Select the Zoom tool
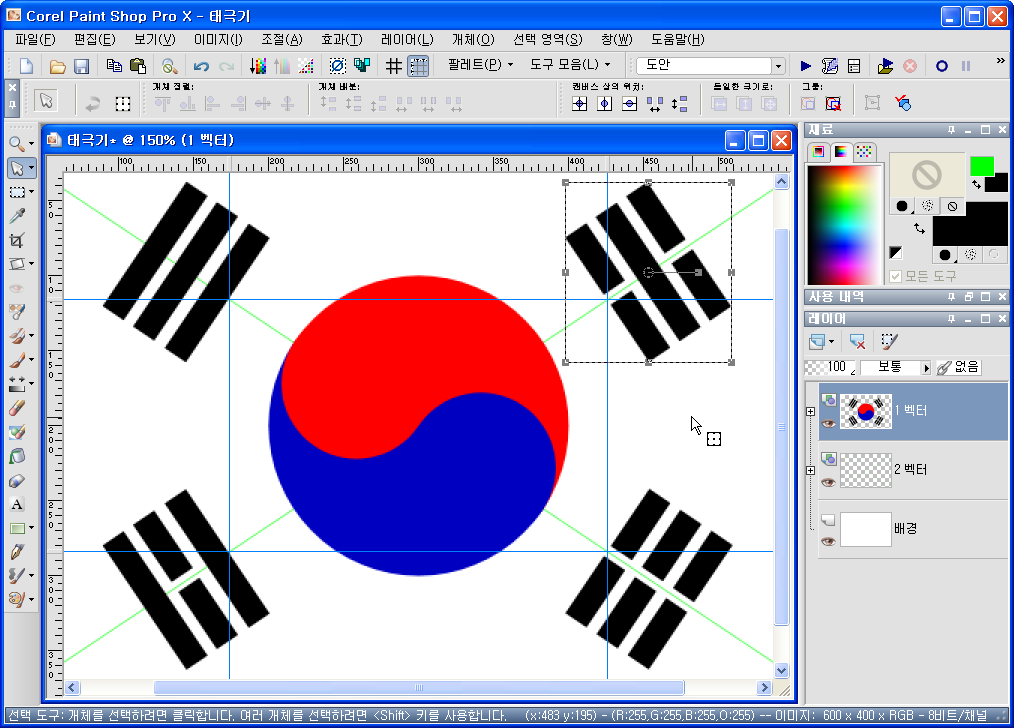The image size is (1014, 728). 18,144
